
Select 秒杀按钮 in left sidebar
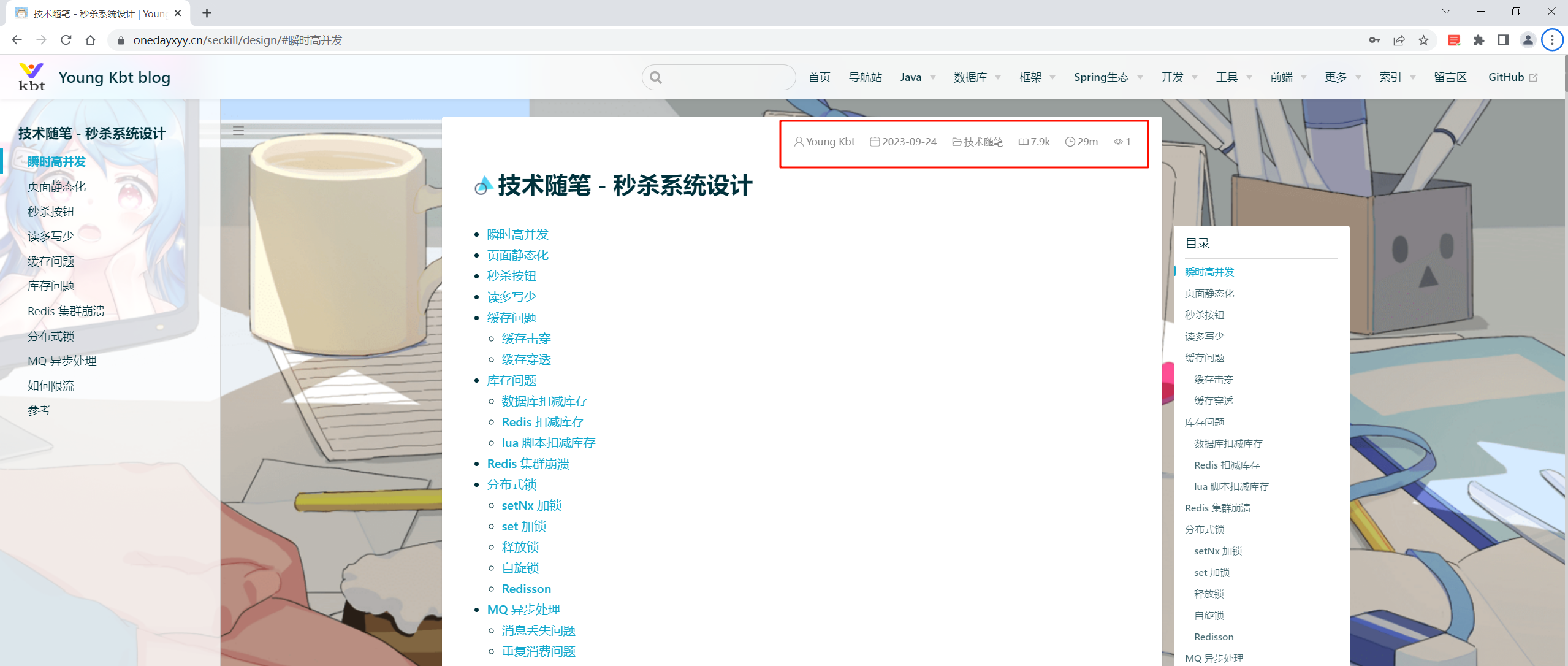51,212
